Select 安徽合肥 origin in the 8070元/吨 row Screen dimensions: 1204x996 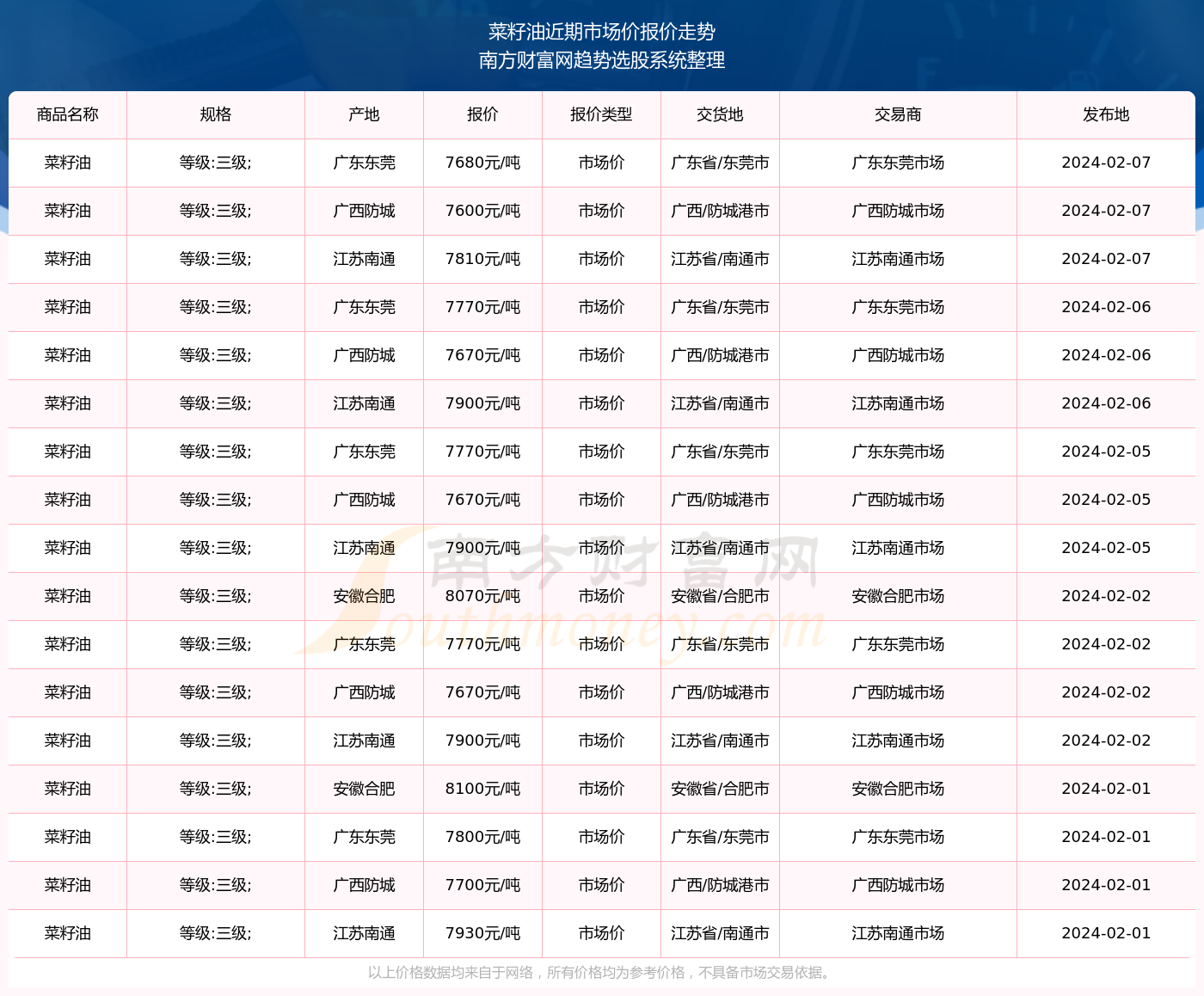click(365, 596)
